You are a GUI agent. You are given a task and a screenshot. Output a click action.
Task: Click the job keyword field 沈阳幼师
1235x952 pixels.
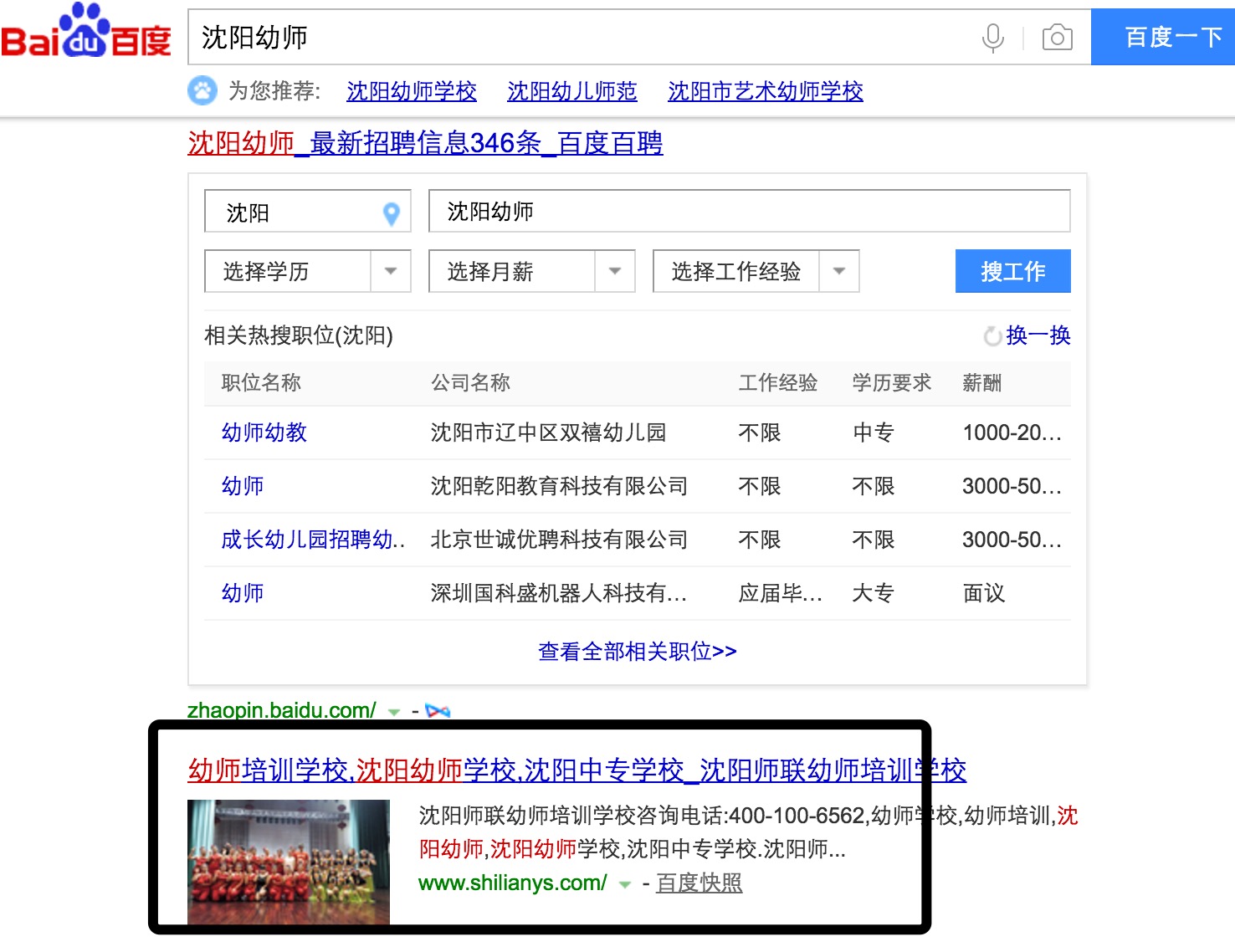click(749, 211)
